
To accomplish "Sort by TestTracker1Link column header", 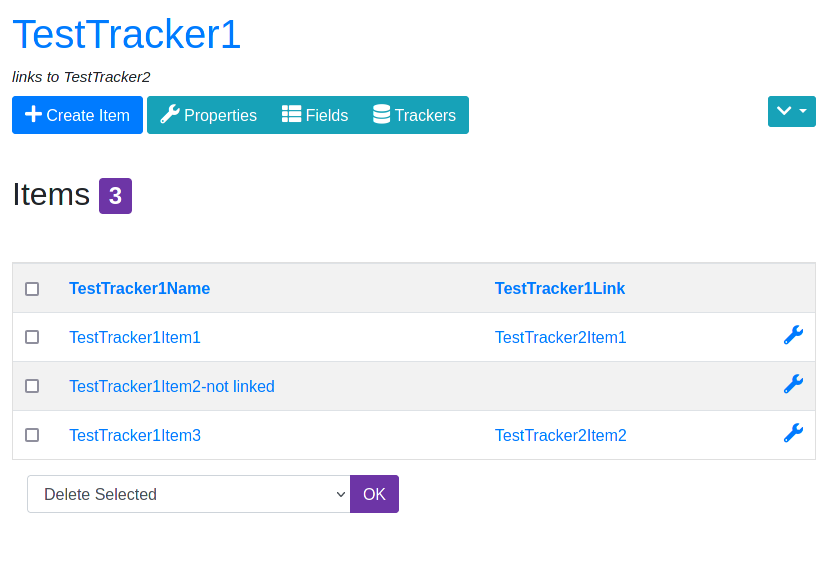I will 560,288.
